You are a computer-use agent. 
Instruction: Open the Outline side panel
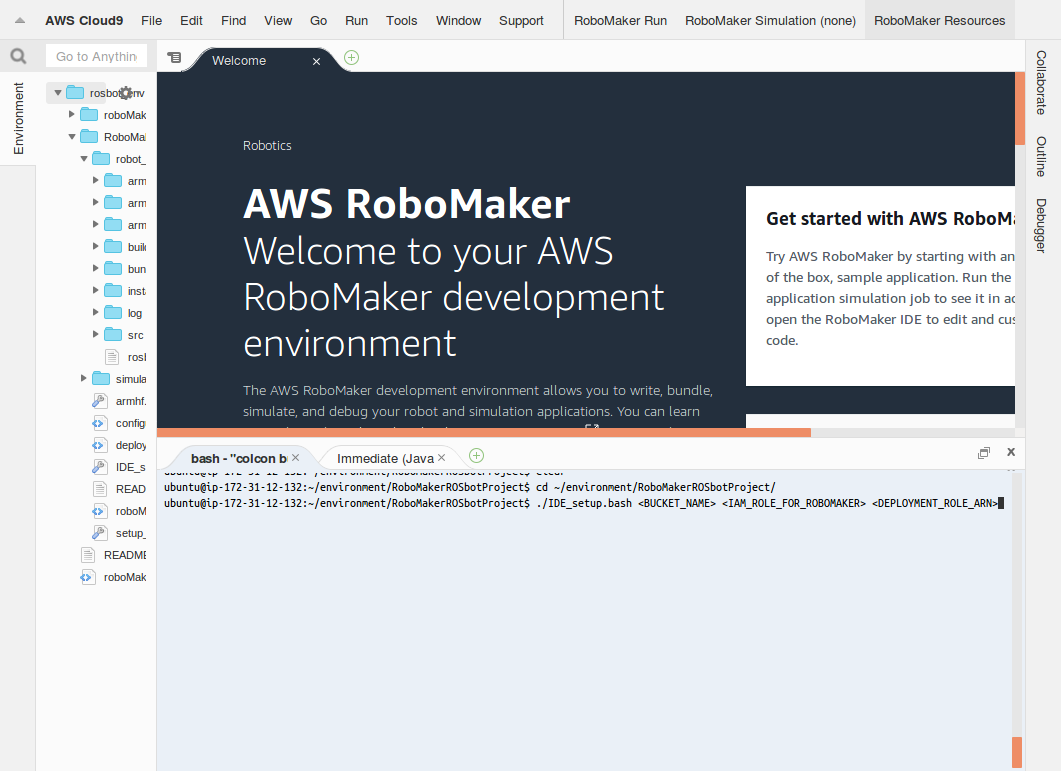pyautogui.click(x=1041, y=156)
